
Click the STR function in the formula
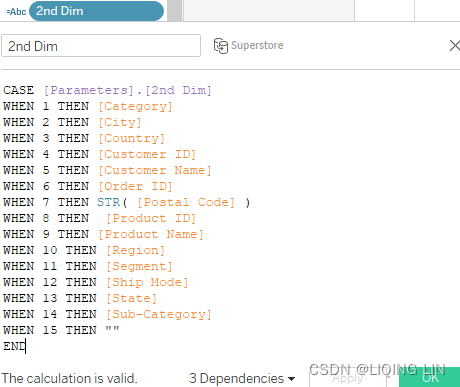point(108,202)
